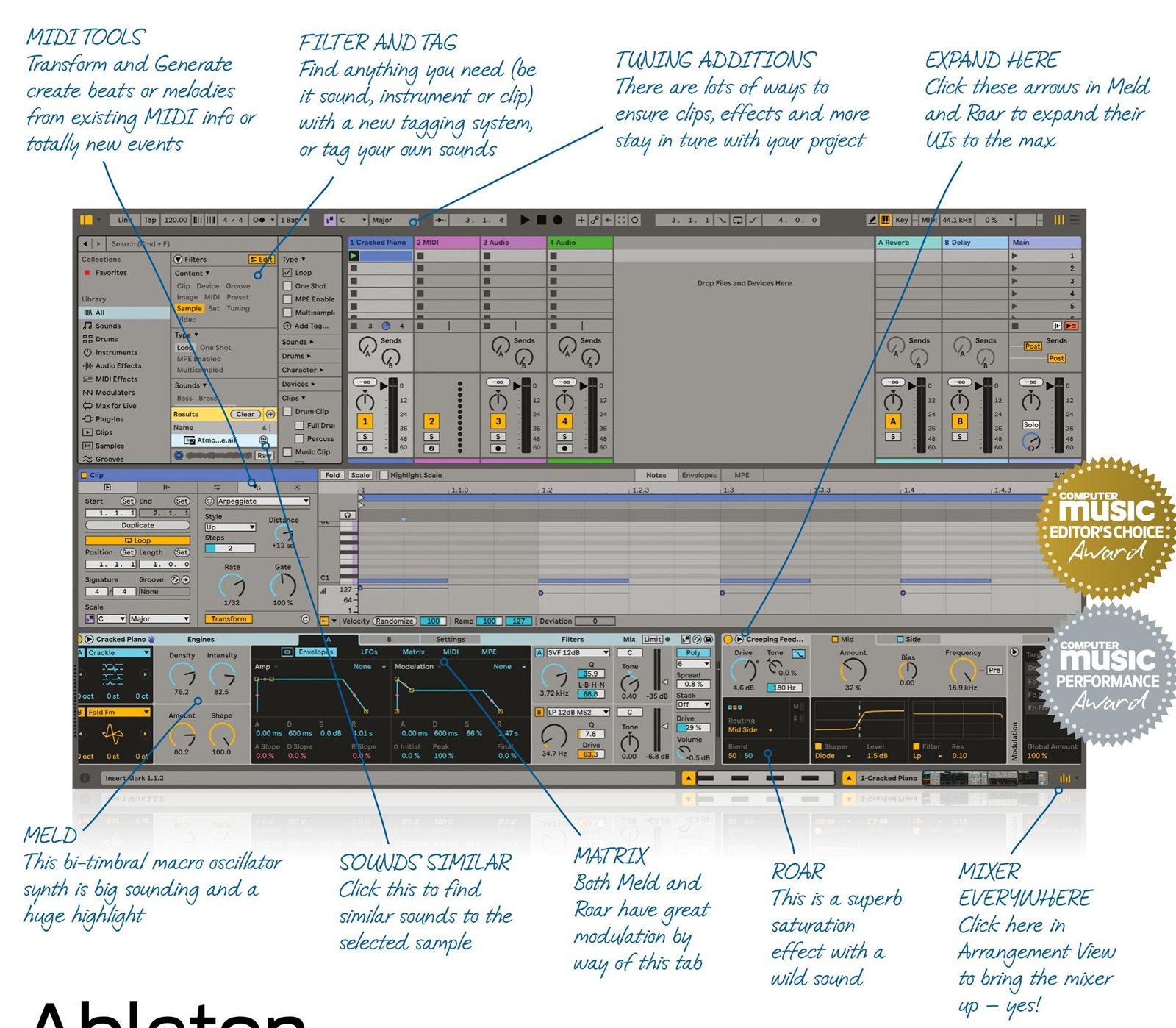Click the similar sounds icon on Atmo sample
Image resolution: width=1176 pixels, height=1028 pixels.
pyautogui.click(x=263, y=440)
